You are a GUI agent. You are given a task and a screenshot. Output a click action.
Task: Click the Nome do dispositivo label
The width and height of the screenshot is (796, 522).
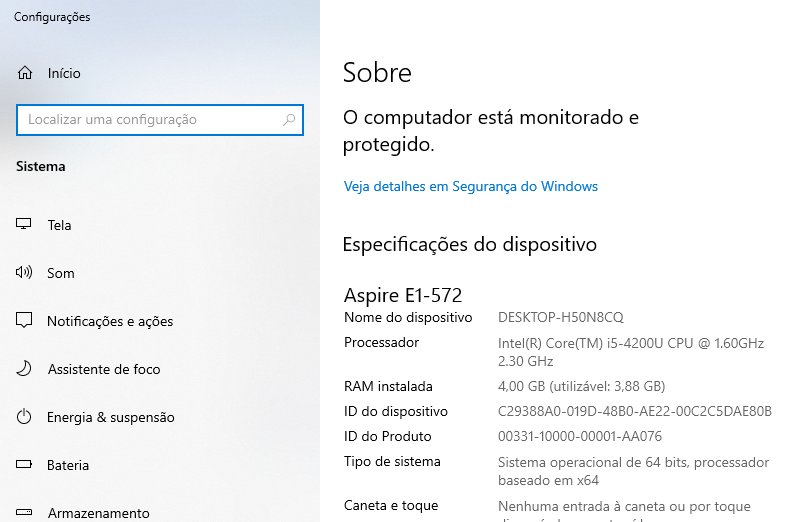click(x=408, y=317)
